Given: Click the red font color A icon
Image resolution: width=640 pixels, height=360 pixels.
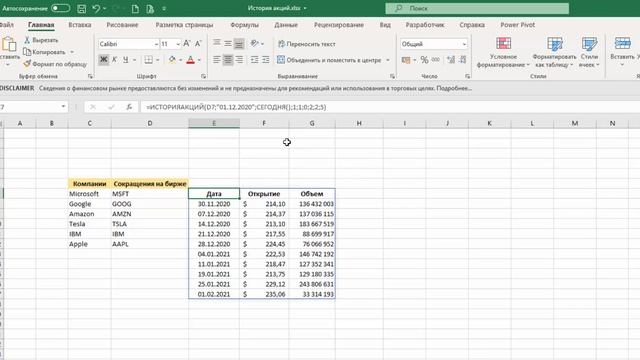Looking at the screenshot, I should (x=190, y=60).
